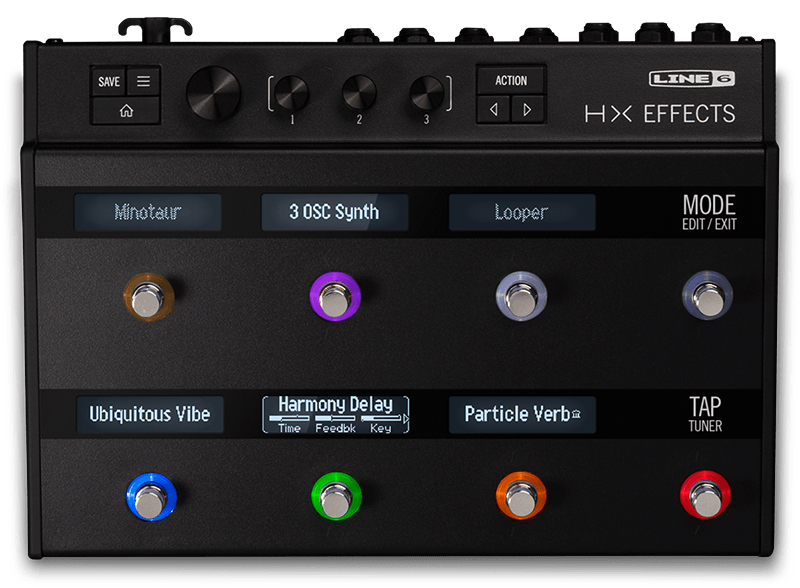The height and width of the screenshot is (588, 800).
Task: Select the Minotaur scribble strip display
Action: 147,212
